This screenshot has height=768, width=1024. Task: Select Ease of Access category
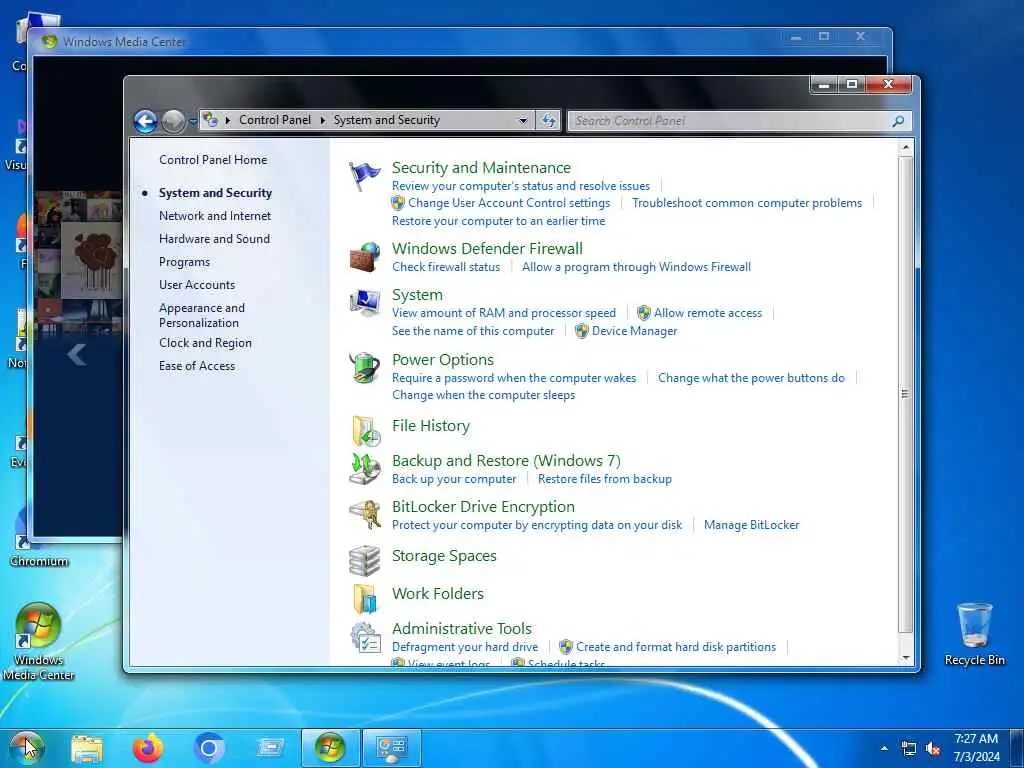pyautogui.click(x=197, y=366)
